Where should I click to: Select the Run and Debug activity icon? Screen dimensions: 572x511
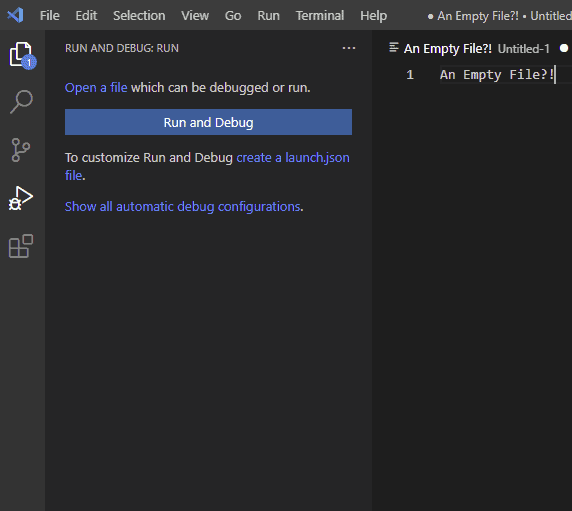click(21, 198)
